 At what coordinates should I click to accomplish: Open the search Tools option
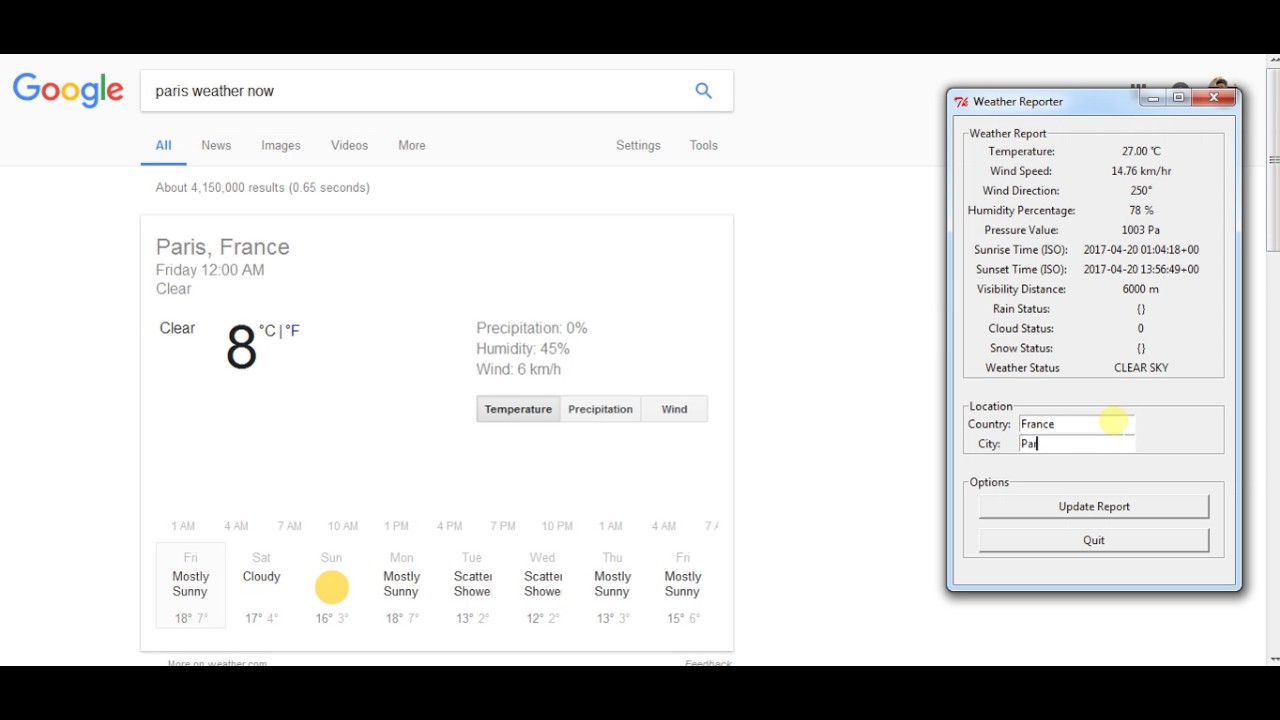click(704, 145)
